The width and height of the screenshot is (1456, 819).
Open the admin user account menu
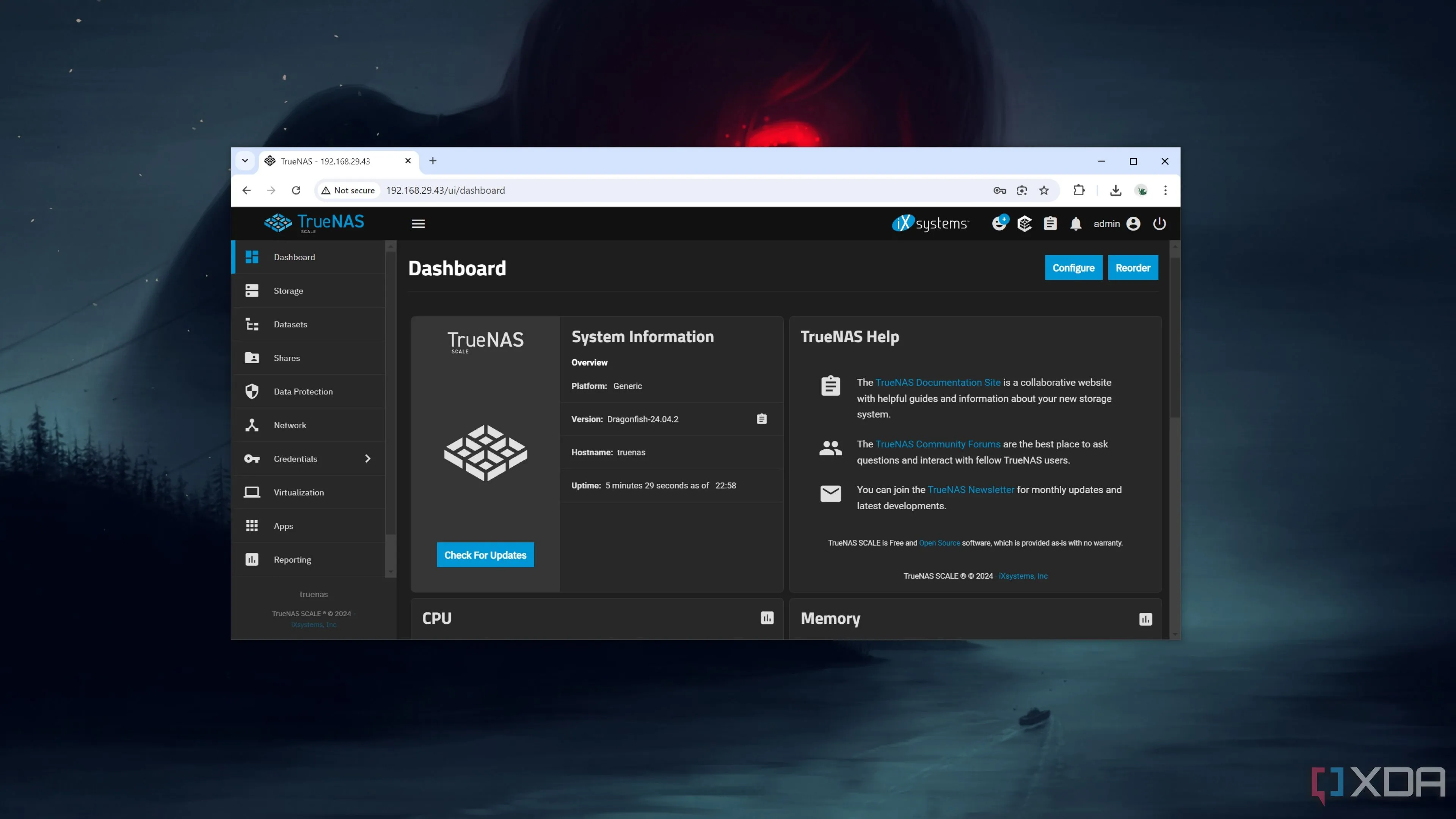(1116, 224)
